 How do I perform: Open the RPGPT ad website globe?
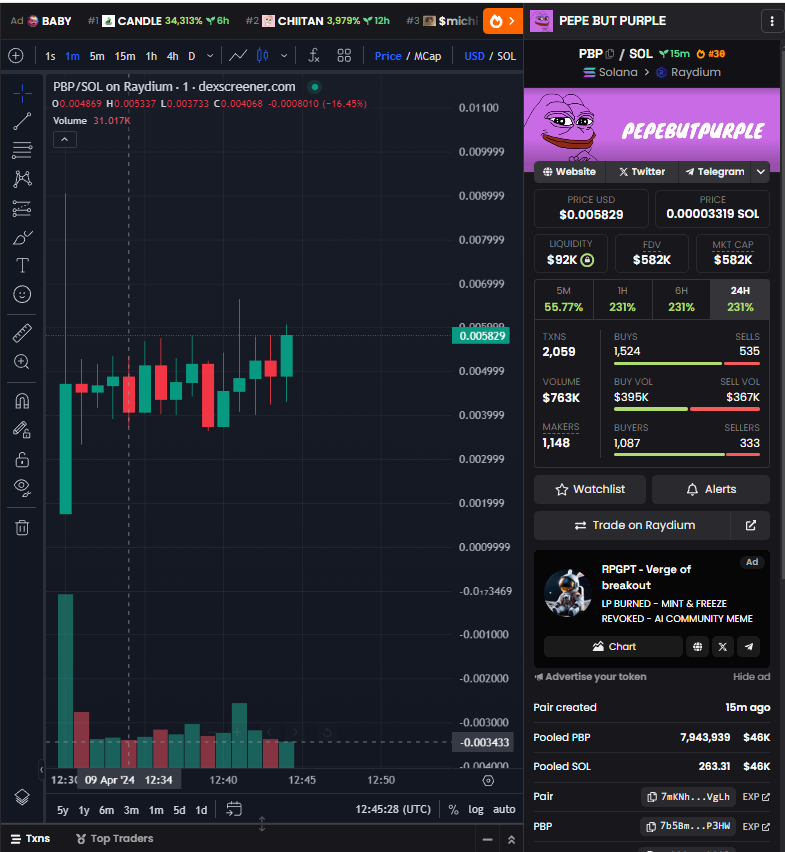(698, 647)
